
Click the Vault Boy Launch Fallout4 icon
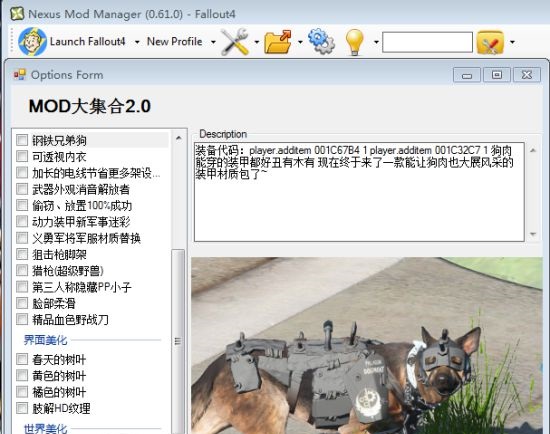[x=32, y=42]
